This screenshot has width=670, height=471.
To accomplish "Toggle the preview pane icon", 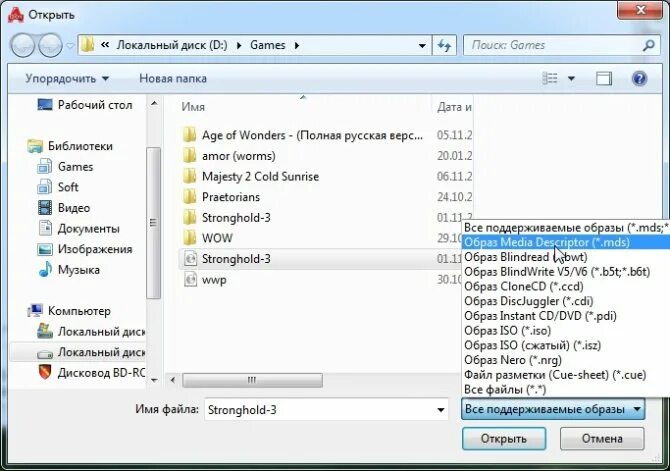I will (604, 79).
